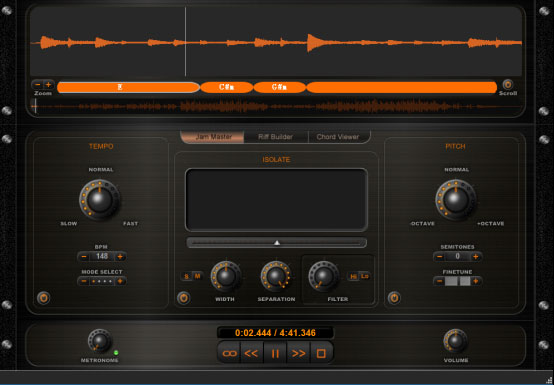Viewport: 554px width, 385px height.
Task: Click the Pitch knob
Action: click(456, 200)
